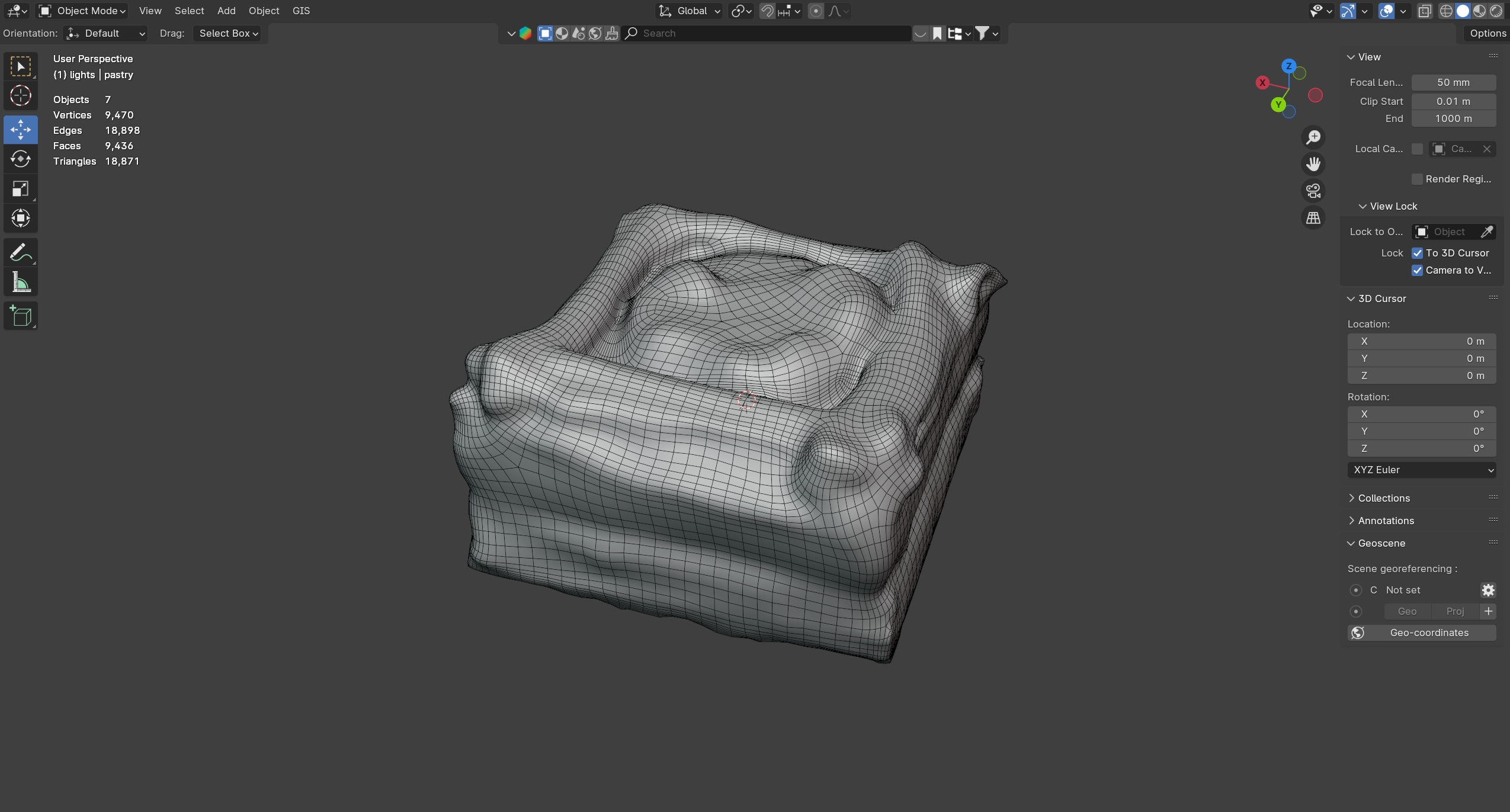
Task: Disable Camera to View lock checkbox
Action: [1417, 270]
